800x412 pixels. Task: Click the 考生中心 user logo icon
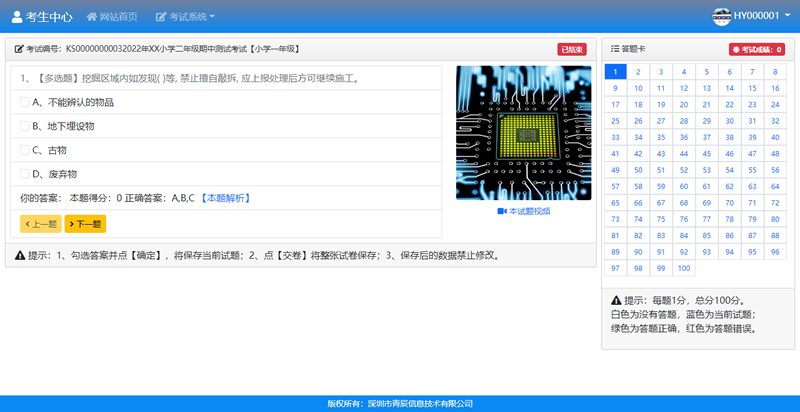(15, 17)
